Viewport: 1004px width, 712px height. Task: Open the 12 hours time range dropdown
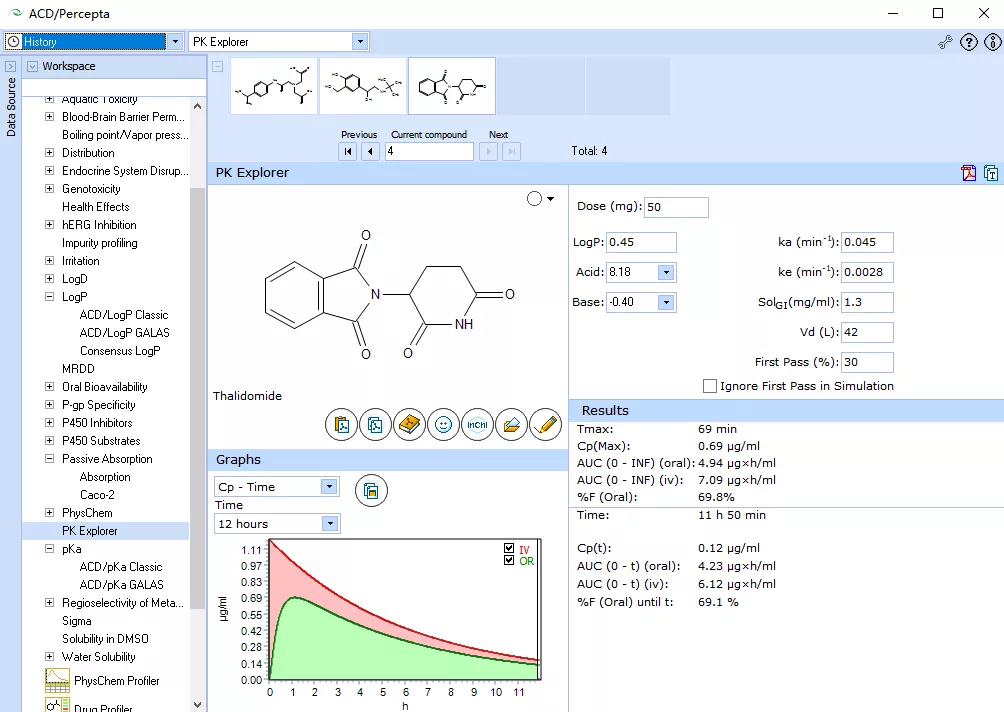click(329, 524)
